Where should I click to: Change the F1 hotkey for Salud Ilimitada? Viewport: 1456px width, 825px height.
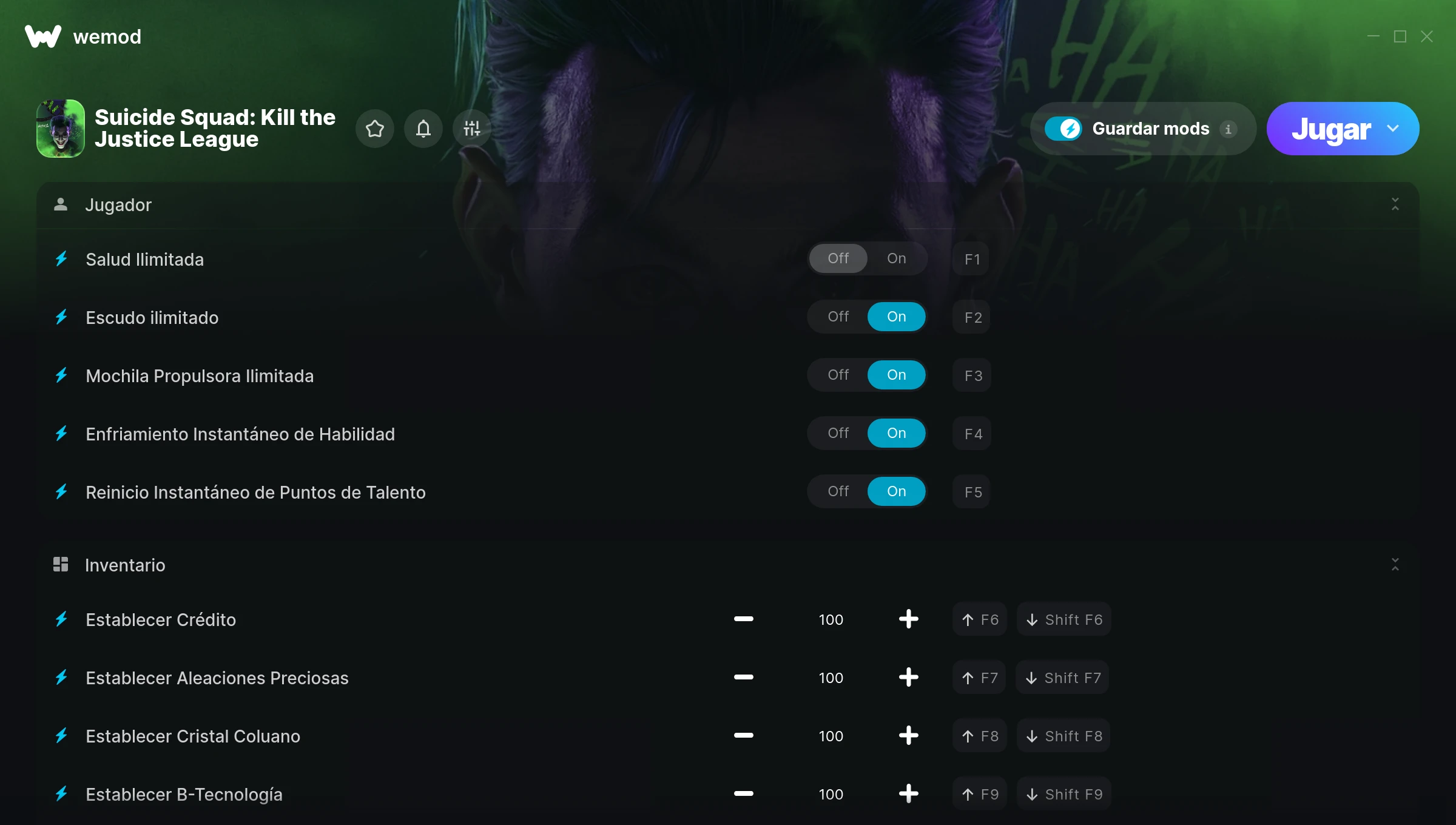click(x=971, y=259)
